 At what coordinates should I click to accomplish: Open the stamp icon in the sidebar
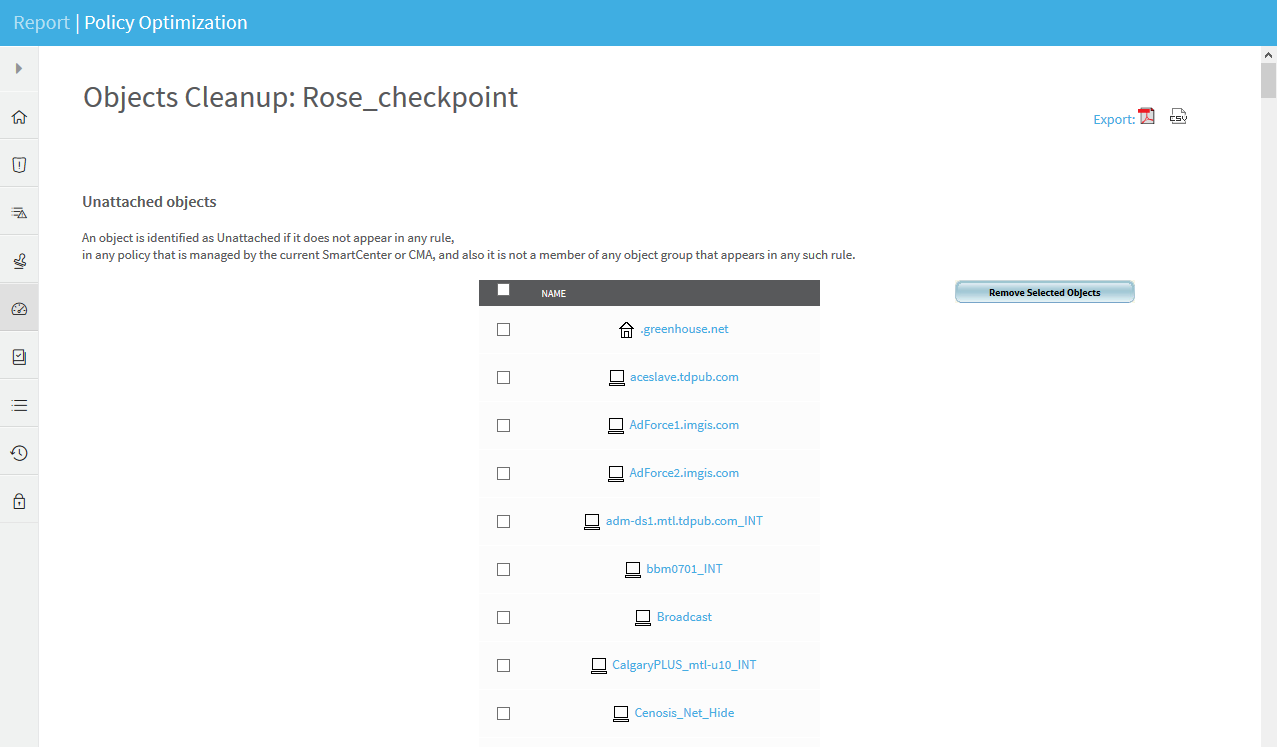(x=19, y=261)
